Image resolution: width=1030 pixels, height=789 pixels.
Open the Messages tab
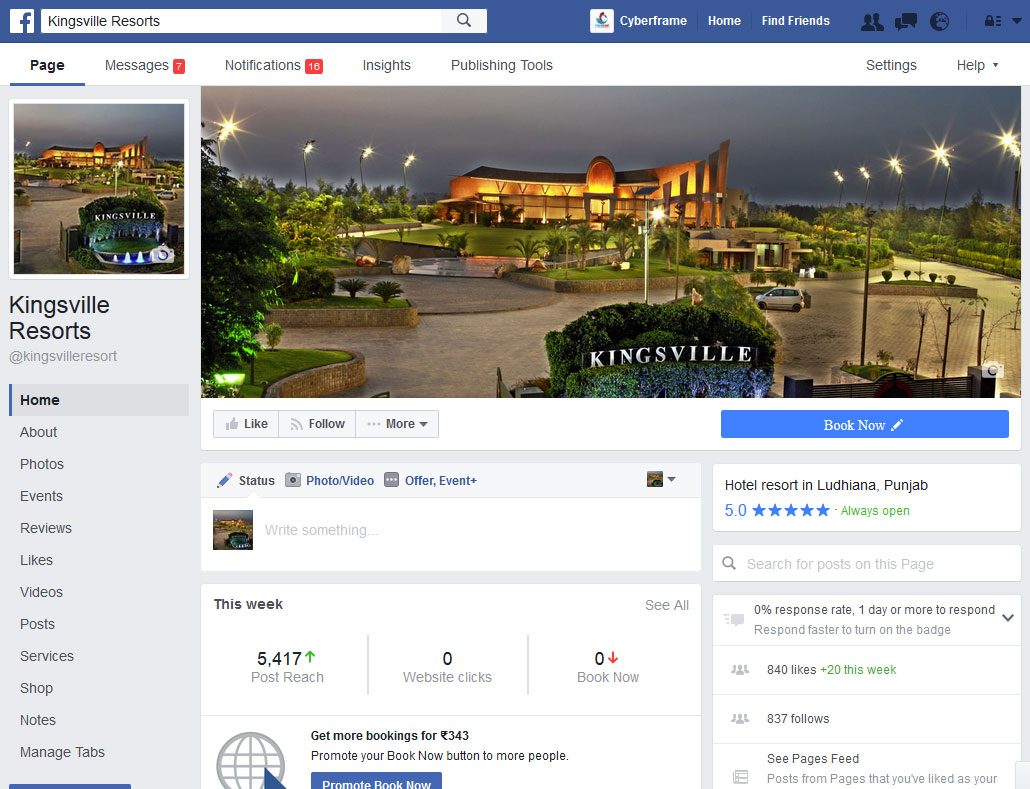[145, 65]
